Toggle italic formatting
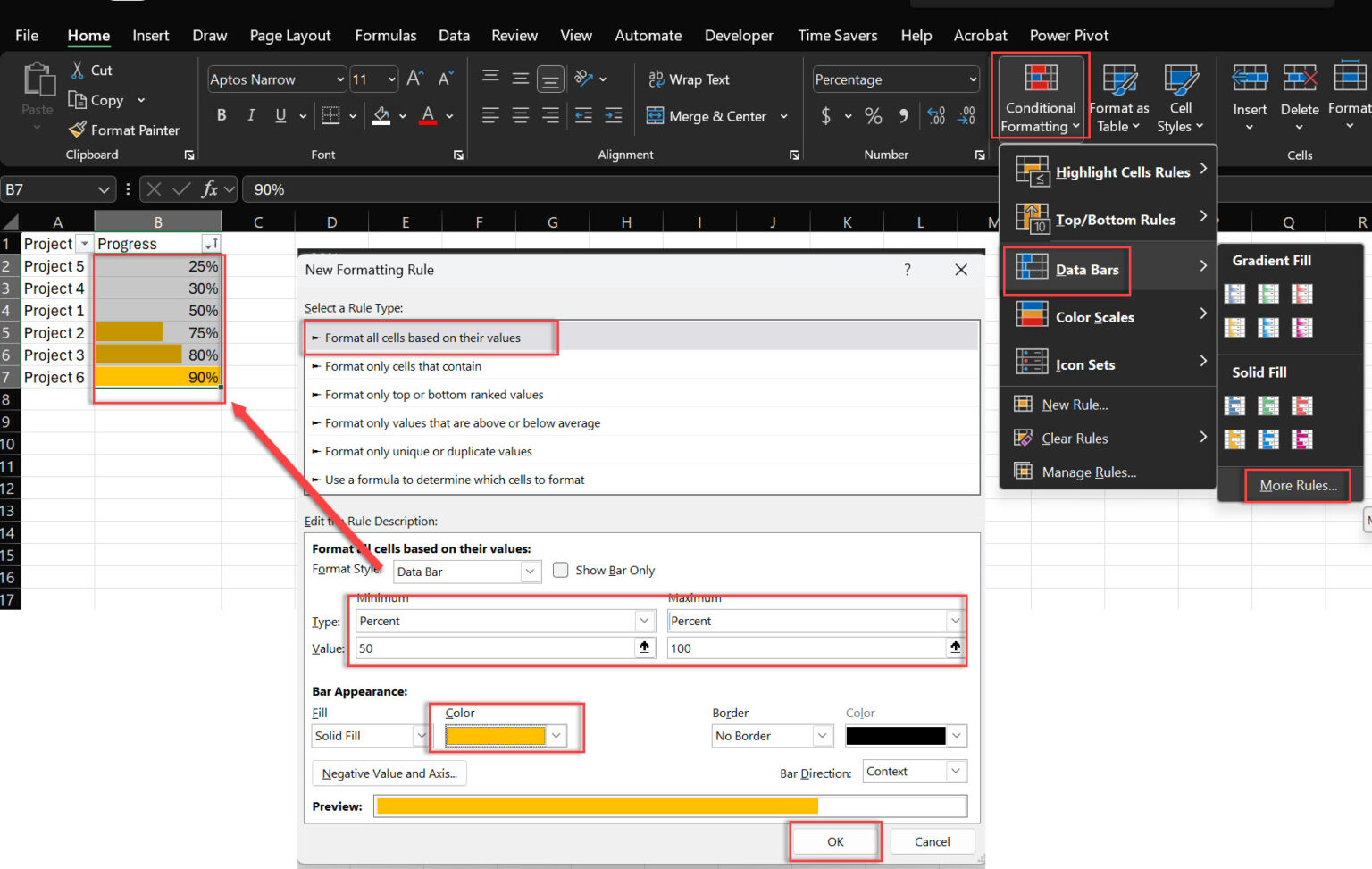The image size is (1372, 869). coord(251,115)
